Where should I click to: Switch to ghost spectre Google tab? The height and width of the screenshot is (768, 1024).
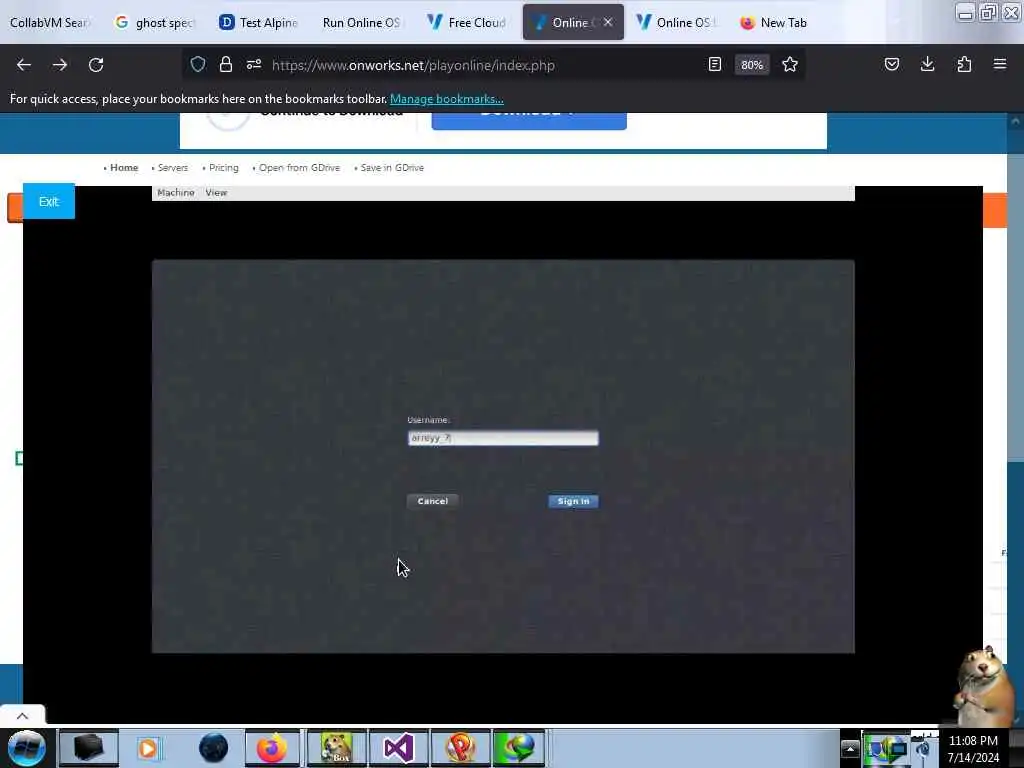(x=156, y=22)
